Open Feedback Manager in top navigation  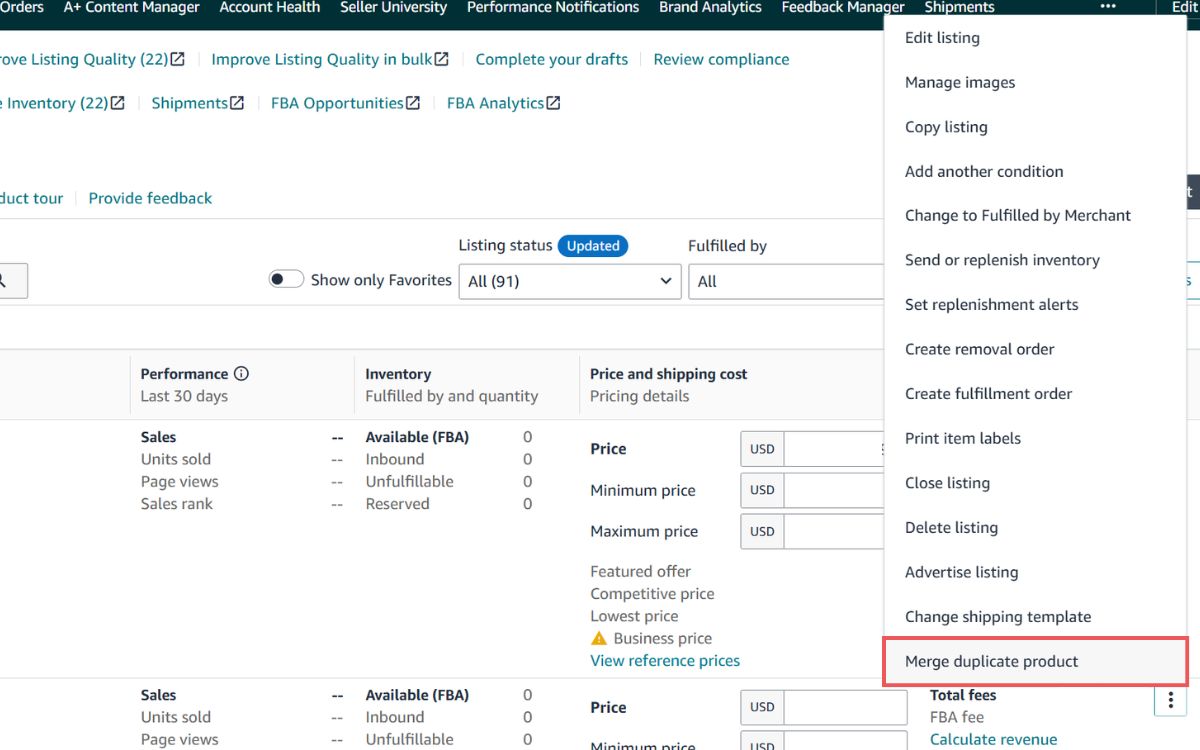coord(843,7)
